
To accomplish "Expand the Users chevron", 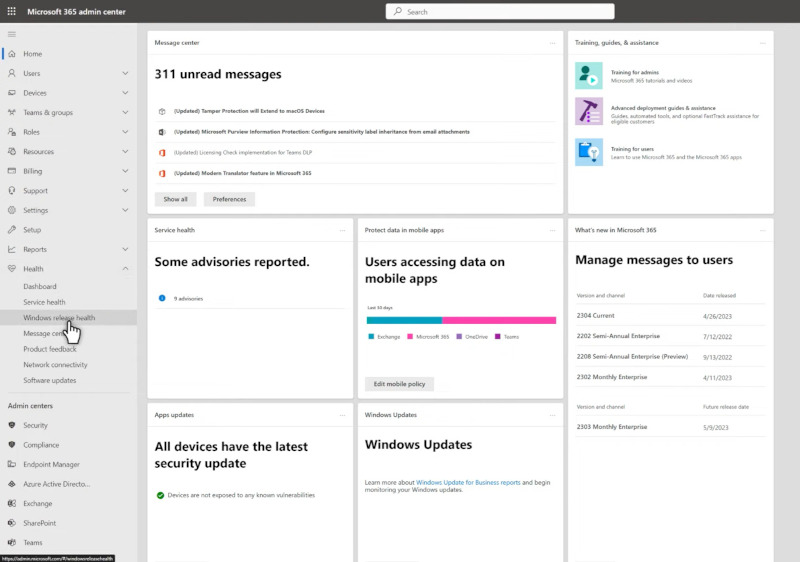I will (x=125, y=73).
